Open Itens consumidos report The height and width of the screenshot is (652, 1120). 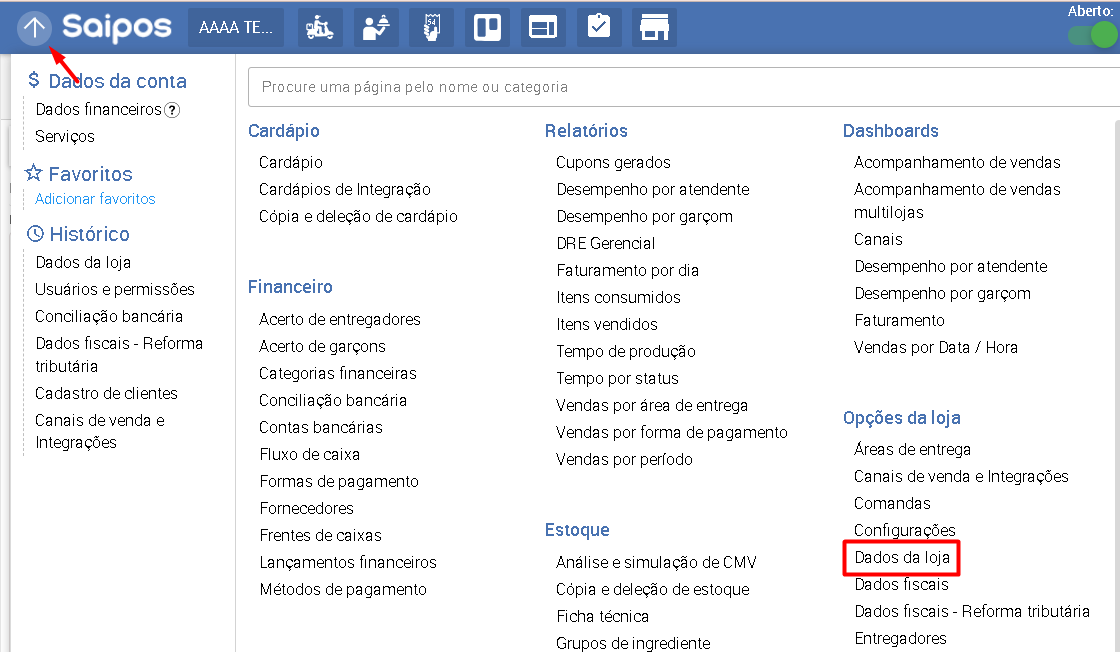pyautogui.click(x=619, y=298)
